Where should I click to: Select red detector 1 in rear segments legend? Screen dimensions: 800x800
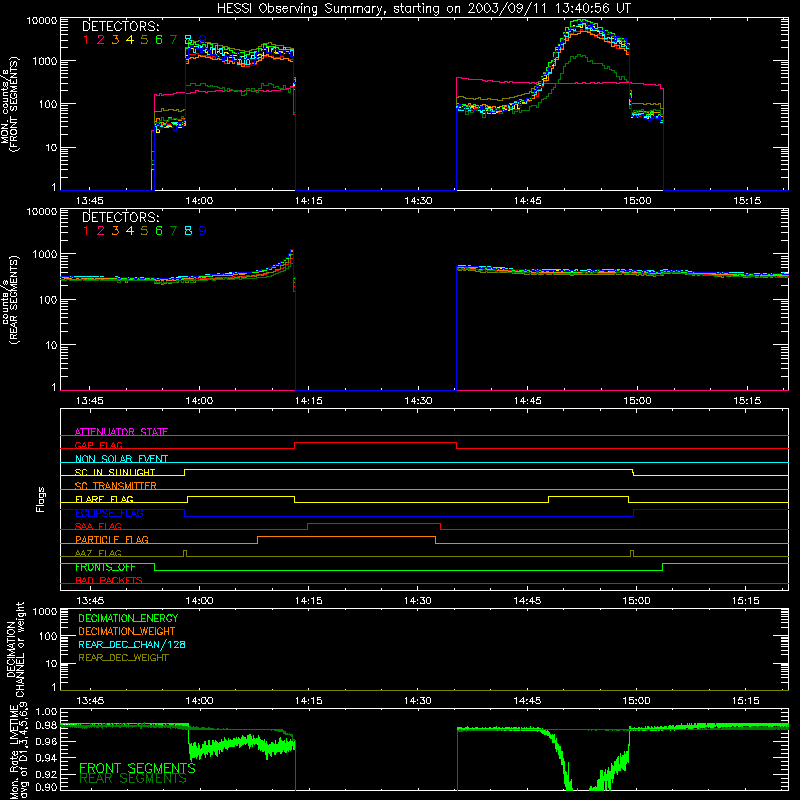(86, 231)
